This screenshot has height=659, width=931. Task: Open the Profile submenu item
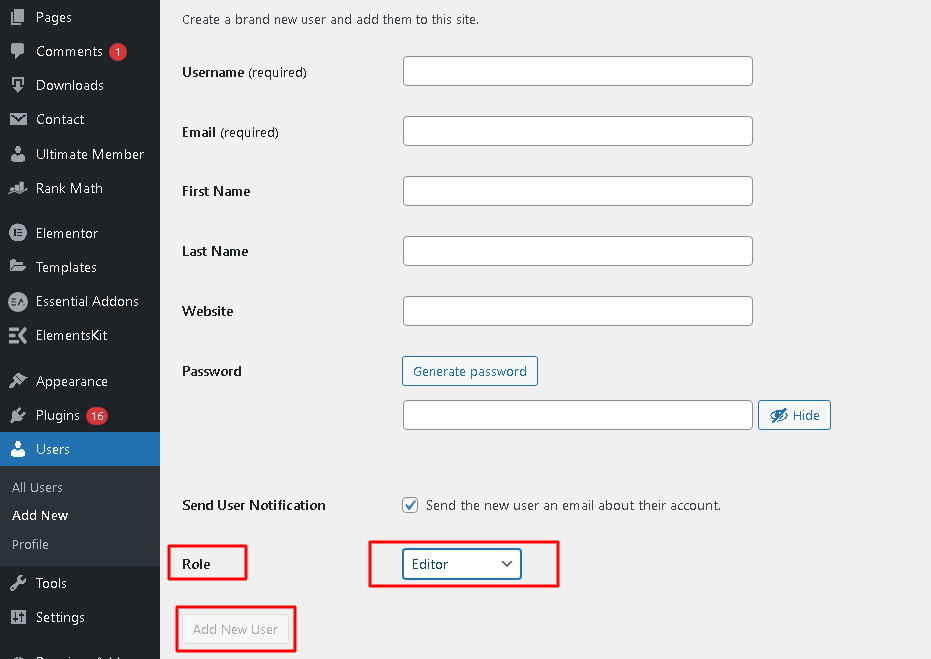(30, 544)
